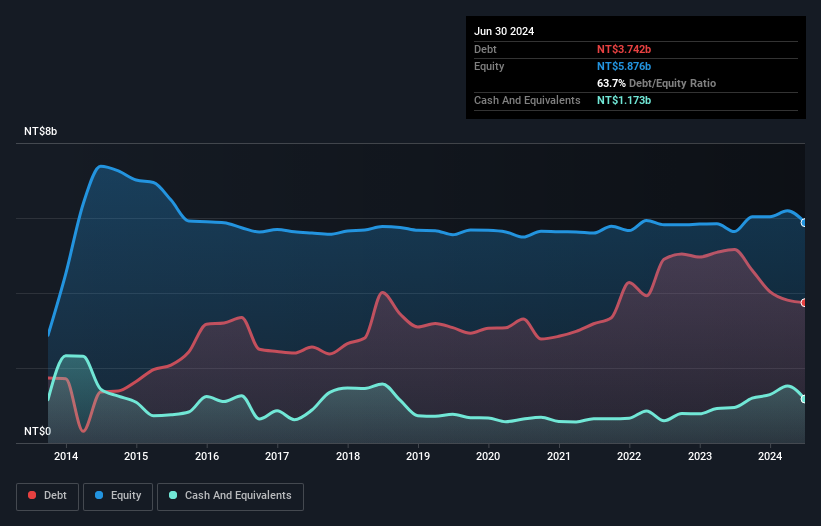Click the 2018 x-axis label
The height and width of the screenshot is (526, 821).
click(x=348, y=456)
